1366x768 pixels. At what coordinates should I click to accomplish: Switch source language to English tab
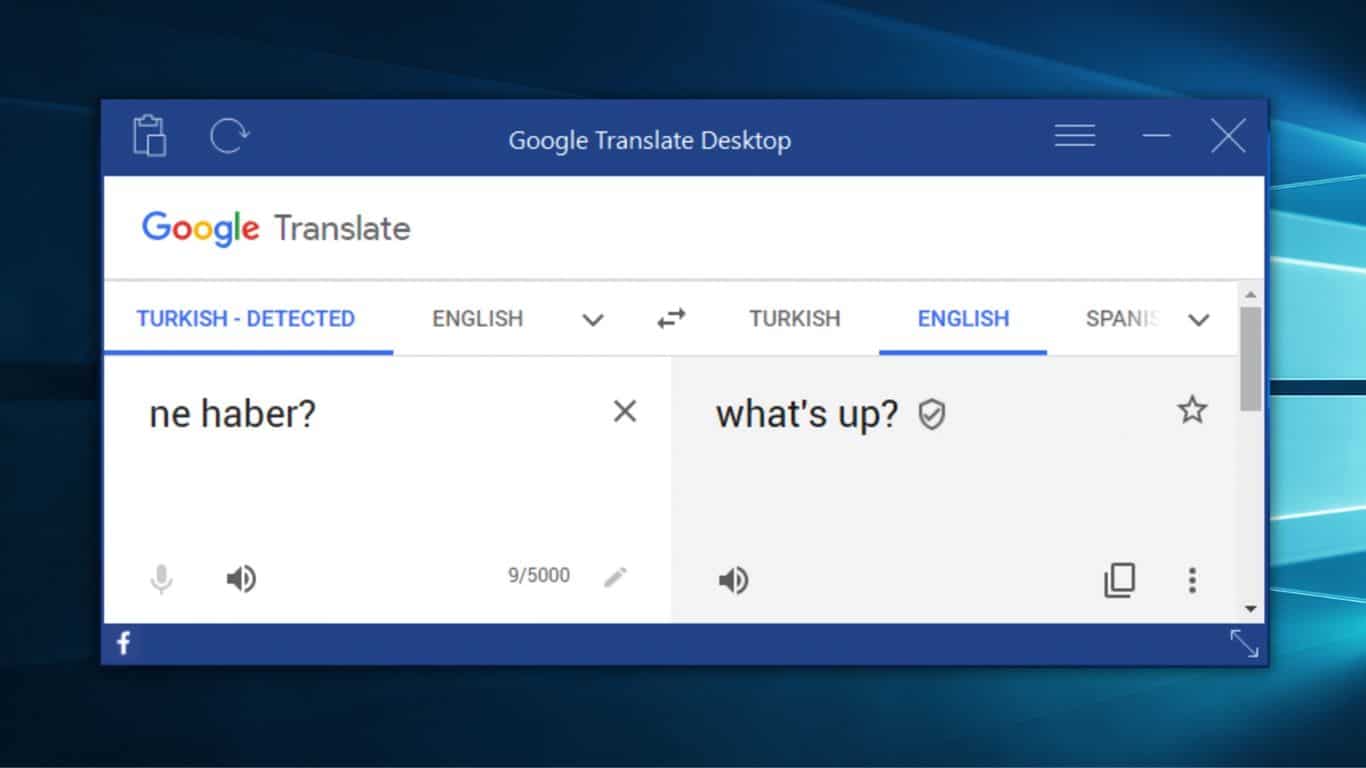pyautogui.click(x=477, y=318)
